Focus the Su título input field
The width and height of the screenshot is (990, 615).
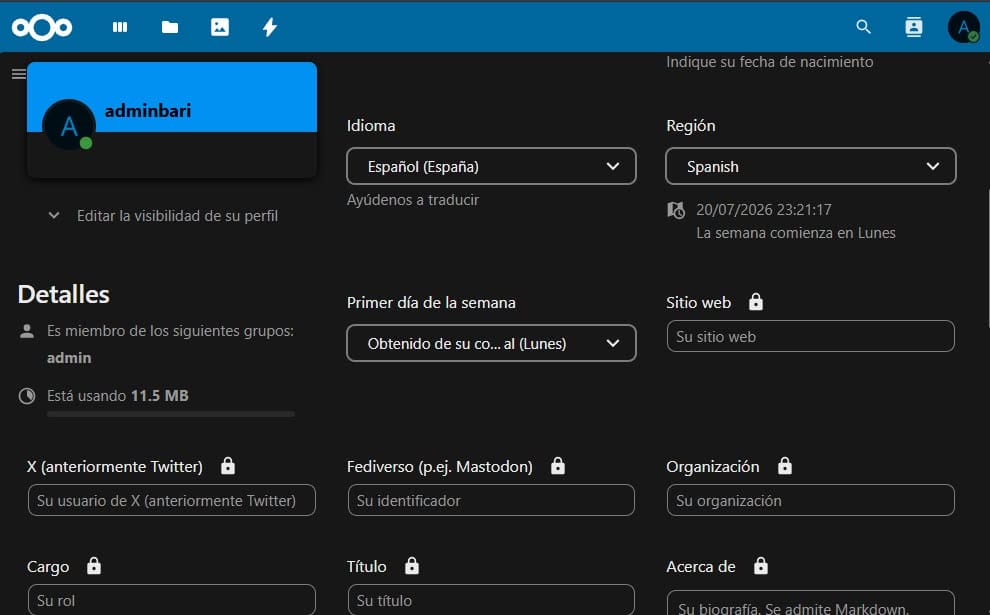pyautogui.click(x=491, y=600)
